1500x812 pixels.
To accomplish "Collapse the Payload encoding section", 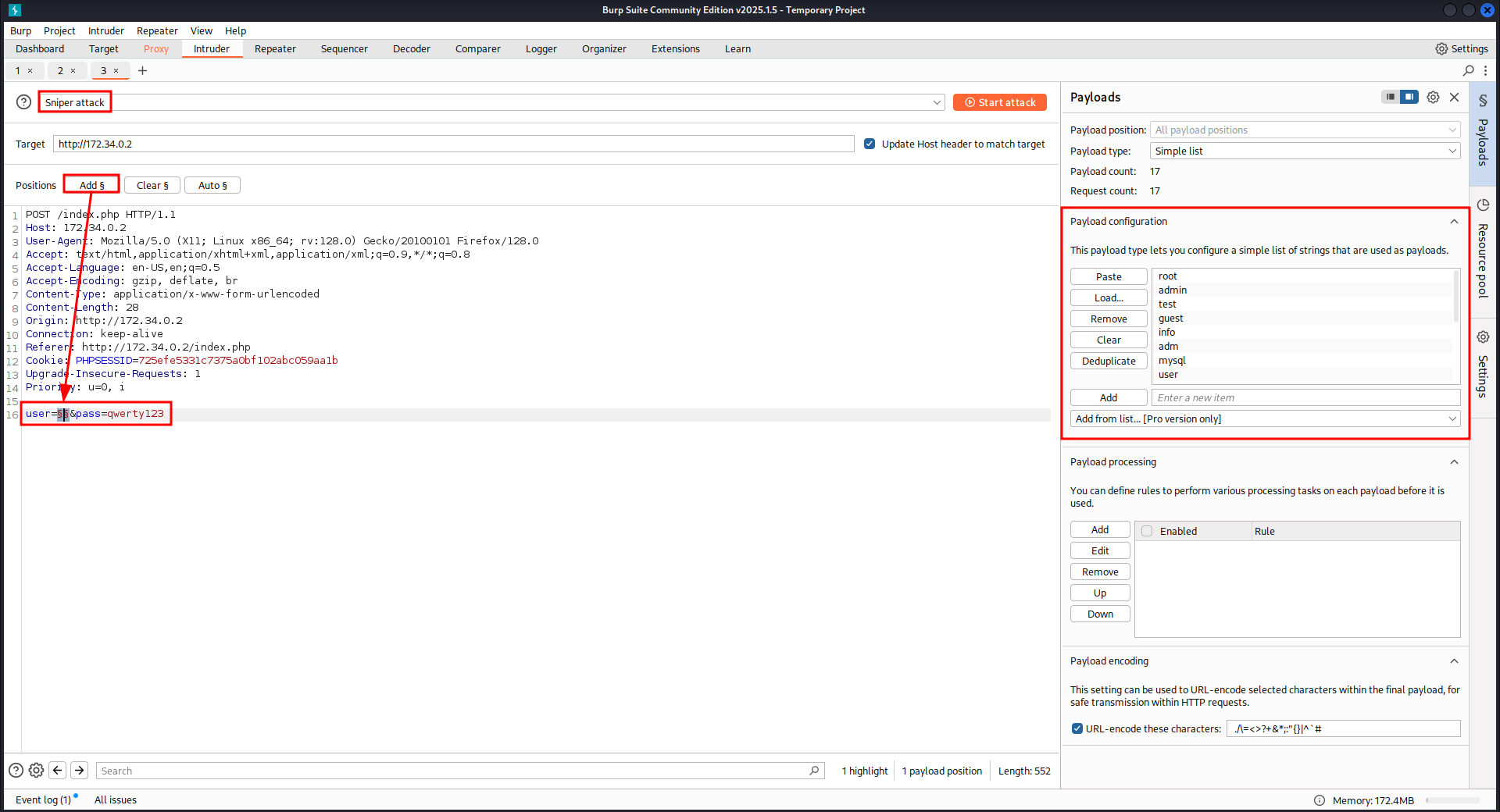I will [x=1454, y=661].
